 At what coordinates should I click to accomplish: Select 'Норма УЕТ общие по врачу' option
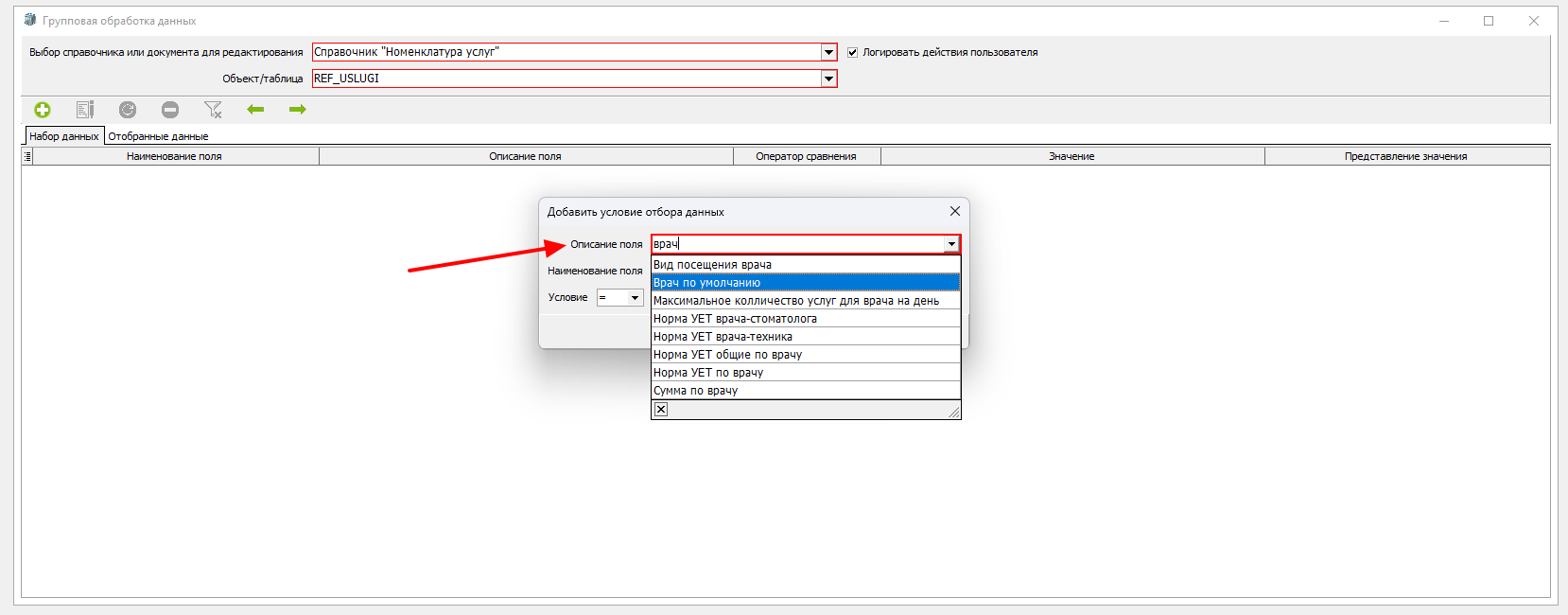click(x=806, y=355)
